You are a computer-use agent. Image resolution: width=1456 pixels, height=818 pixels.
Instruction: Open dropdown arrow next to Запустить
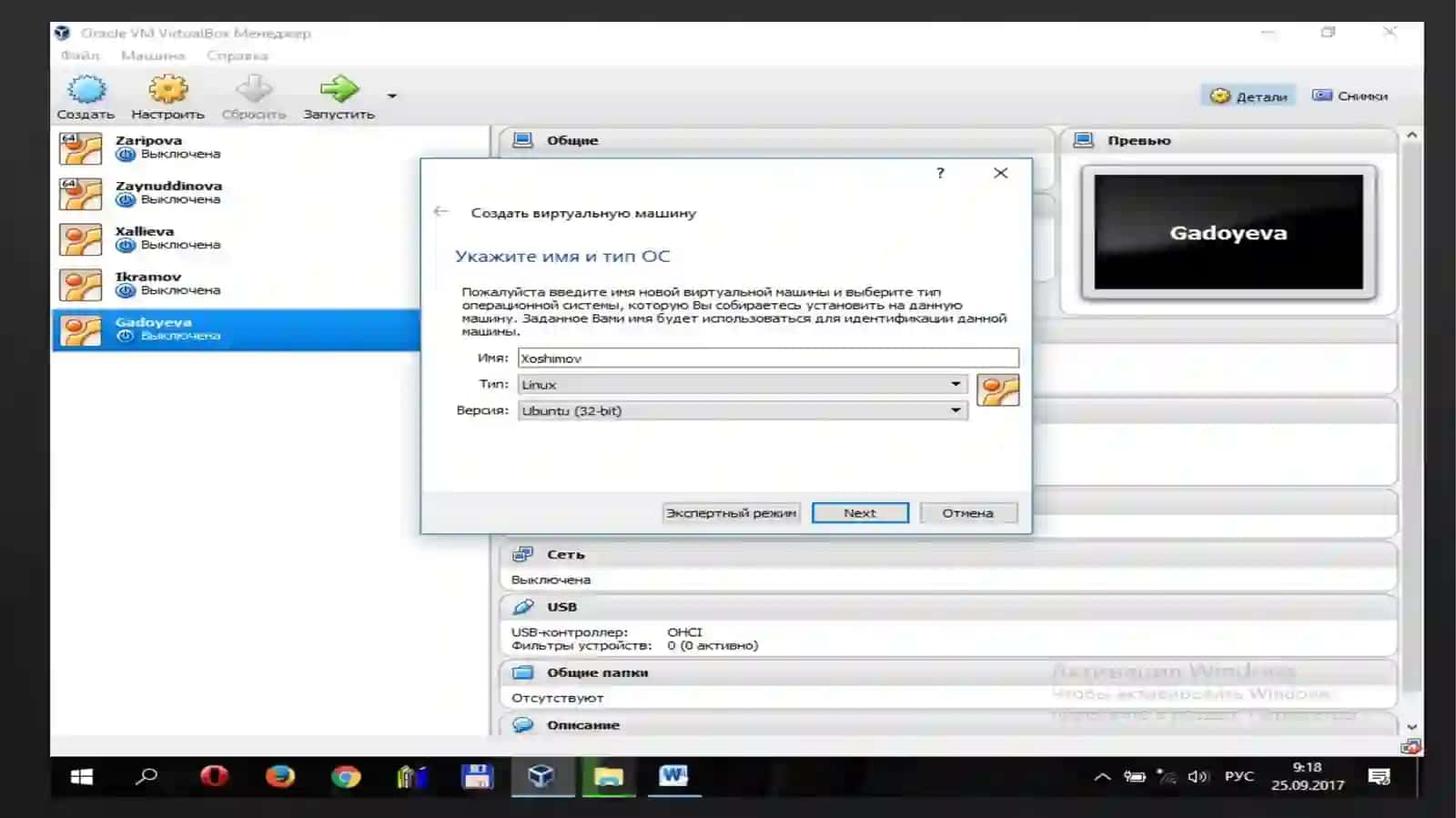tap(391, 96)
